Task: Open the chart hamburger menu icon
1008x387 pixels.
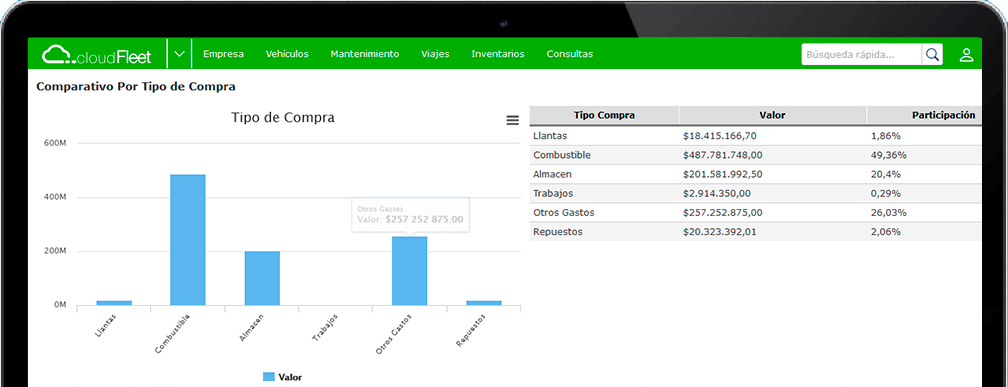Action: click(x=512, y=120)
